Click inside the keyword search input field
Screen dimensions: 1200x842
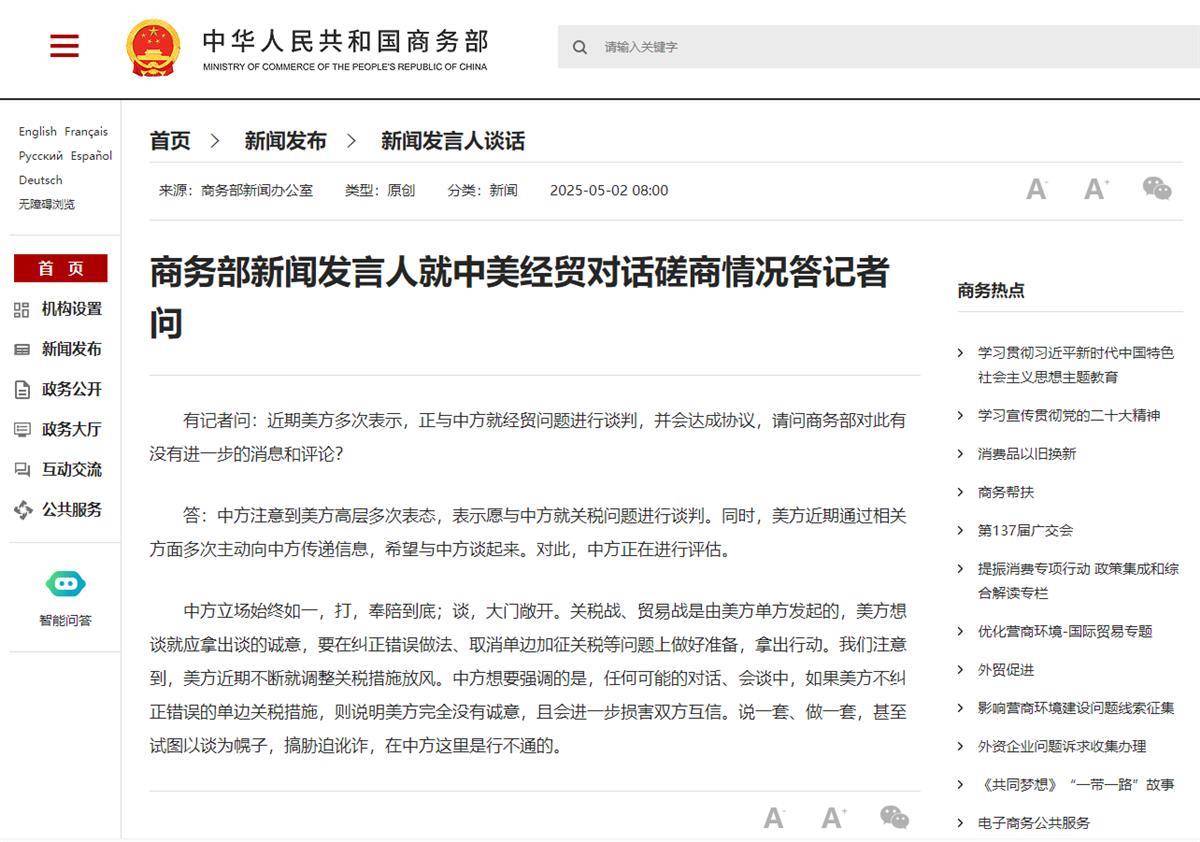[700, 47]
